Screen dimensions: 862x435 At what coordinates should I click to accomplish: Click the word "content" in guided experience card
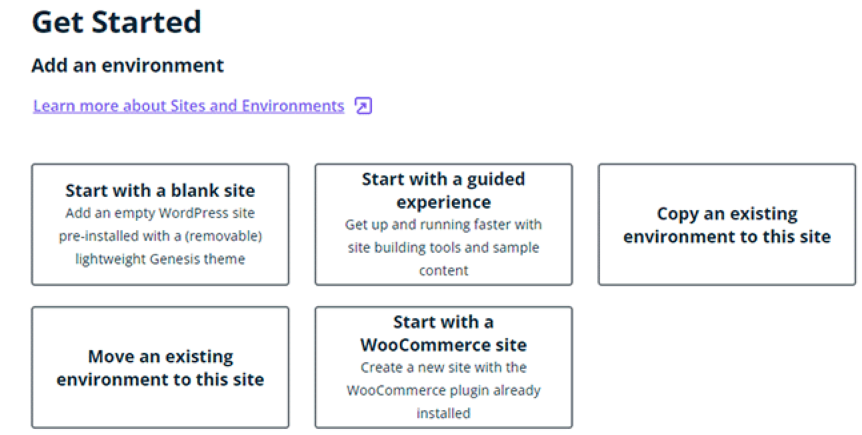[443, 270]
